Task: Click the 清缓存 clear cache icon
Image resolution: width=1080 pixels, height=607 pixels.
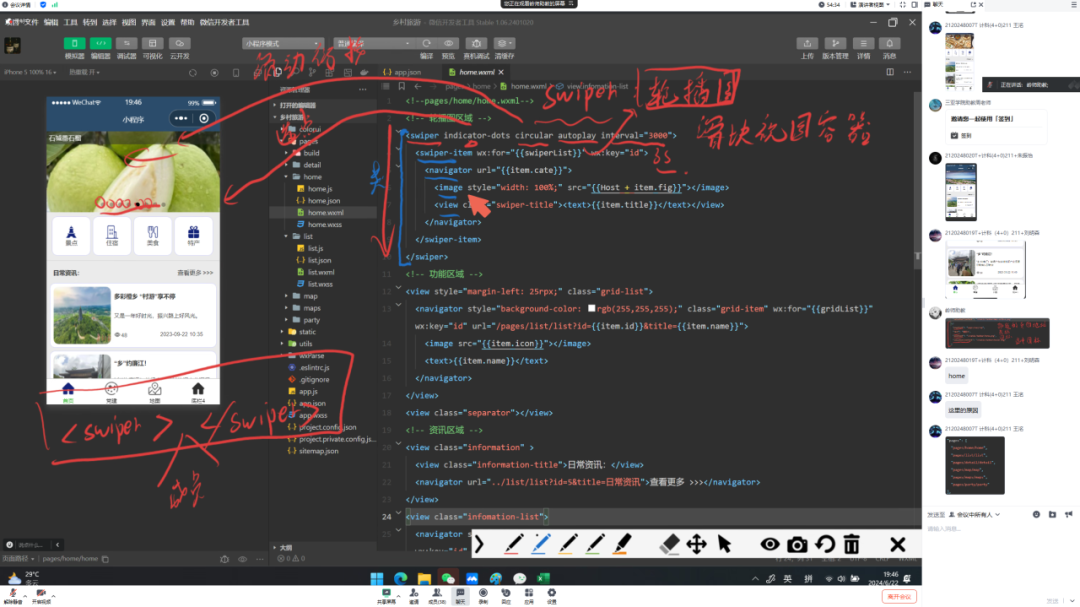Action: [504, 43]
